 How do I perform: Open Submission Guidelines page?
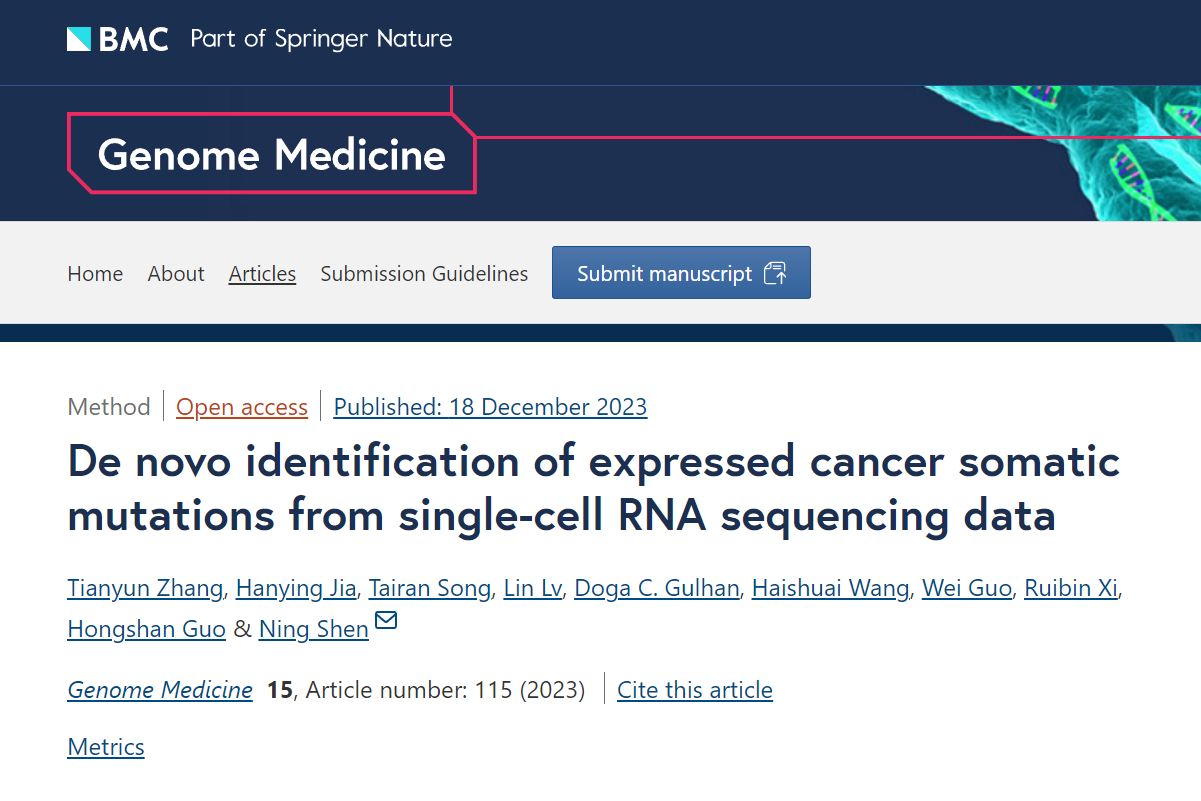pos(424,273)
